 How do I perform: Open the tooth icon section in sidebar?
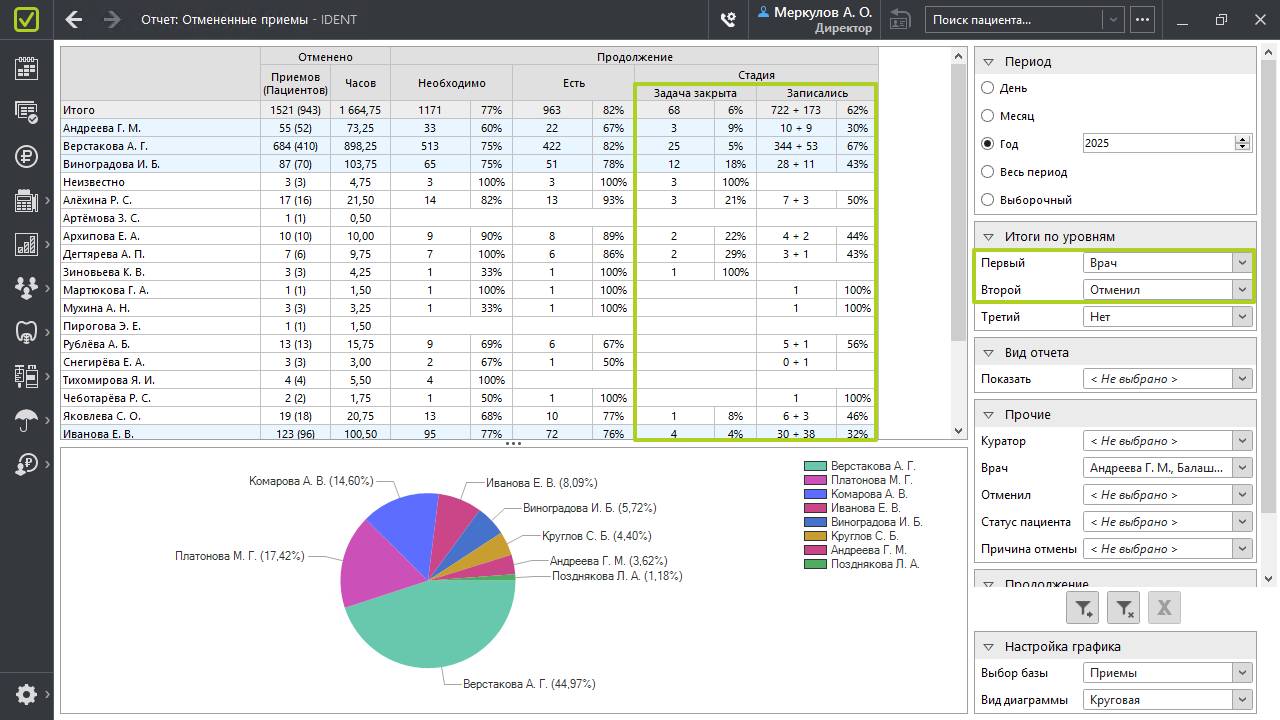point(26,331)
